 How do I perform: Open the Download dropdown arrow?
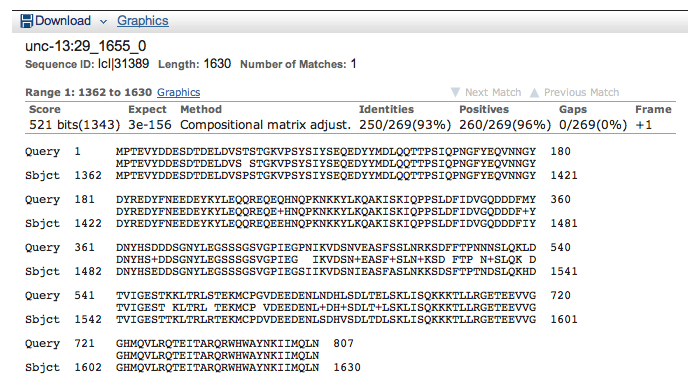click(103, 21)
